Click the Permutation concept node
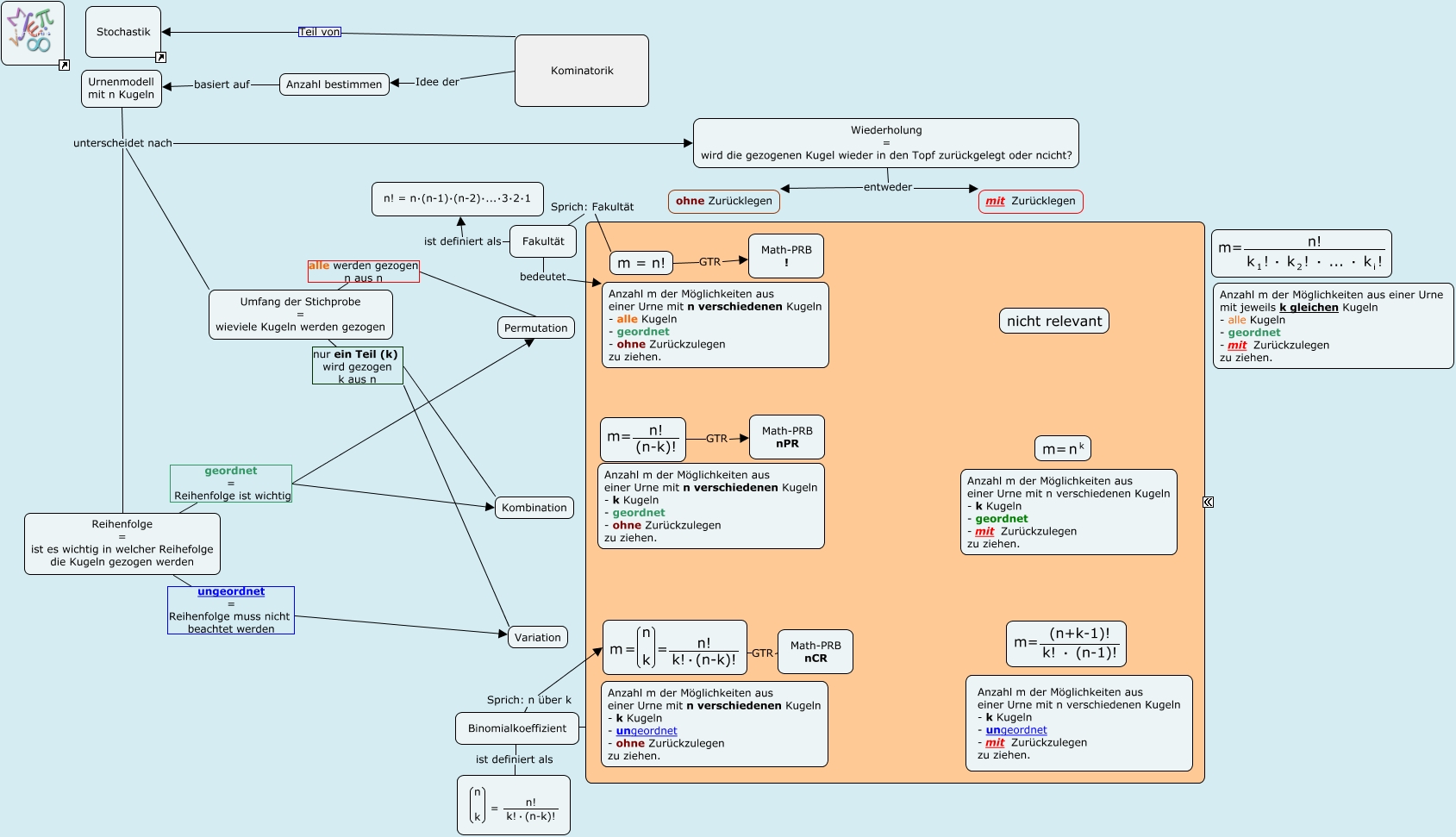Viewport: 1456px width, 837px height. 535,328
